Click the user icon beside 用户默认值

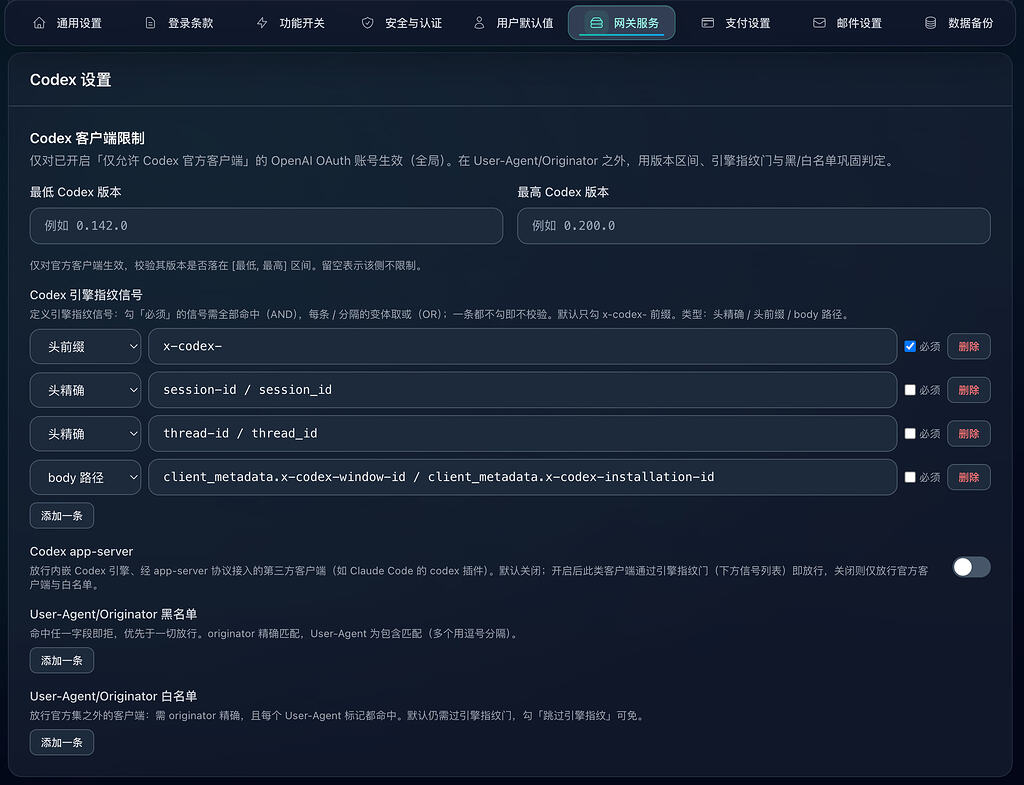click(x=479, y=23)
